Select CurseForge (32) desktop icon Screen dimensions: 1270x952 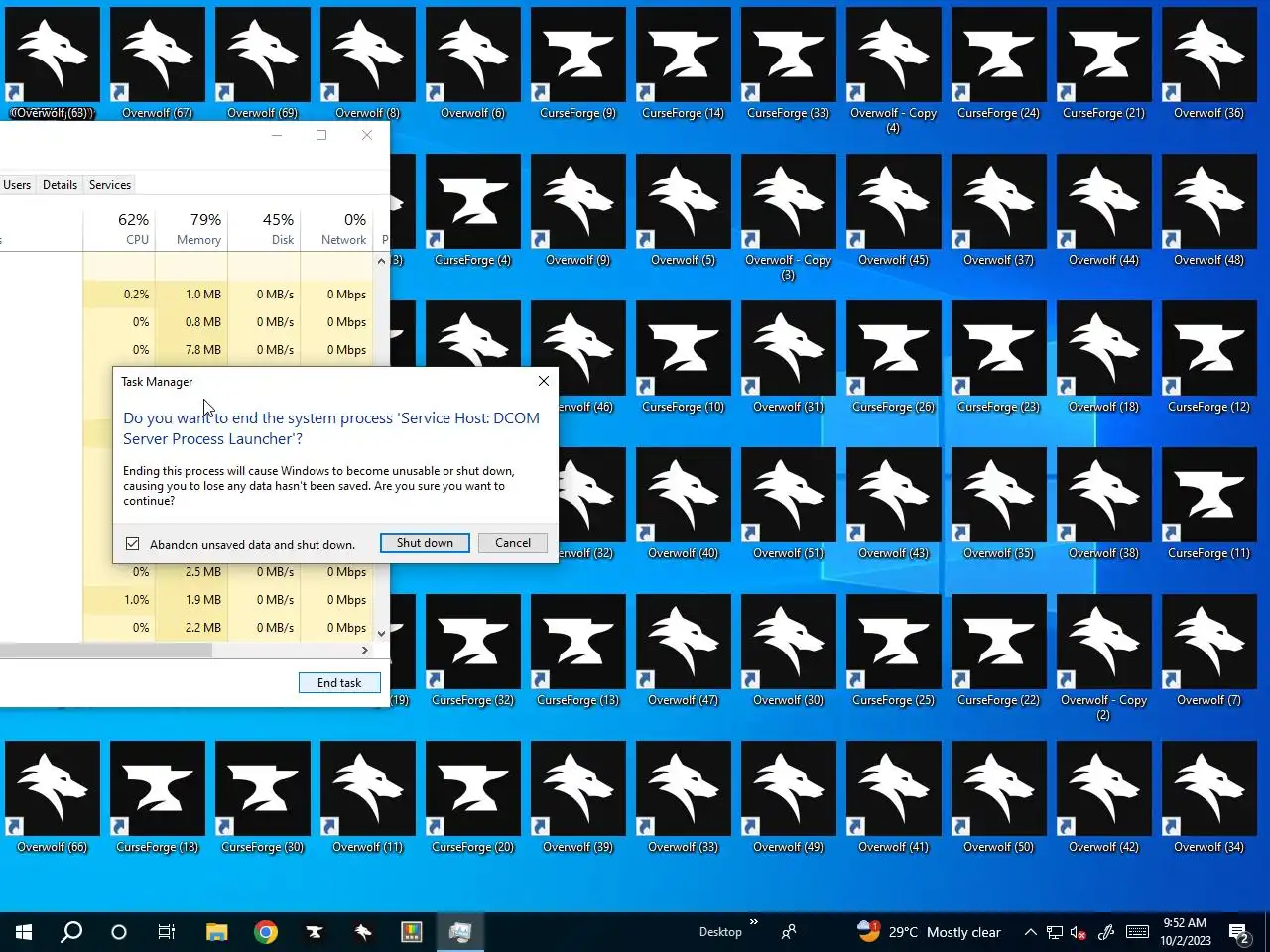pos(473,652)
